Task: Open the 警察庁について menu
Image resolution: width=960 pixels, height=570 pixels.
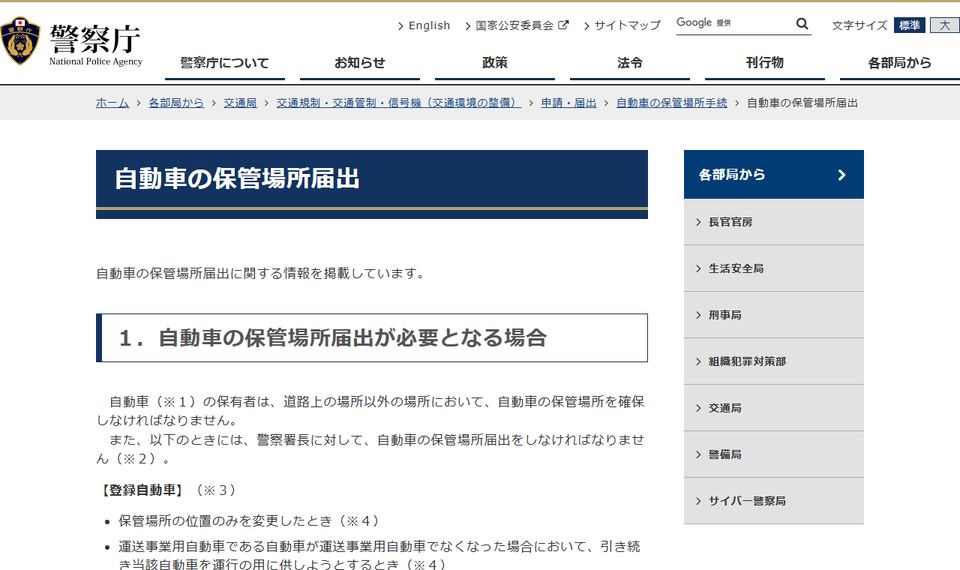Action: [x=225, y=63]
